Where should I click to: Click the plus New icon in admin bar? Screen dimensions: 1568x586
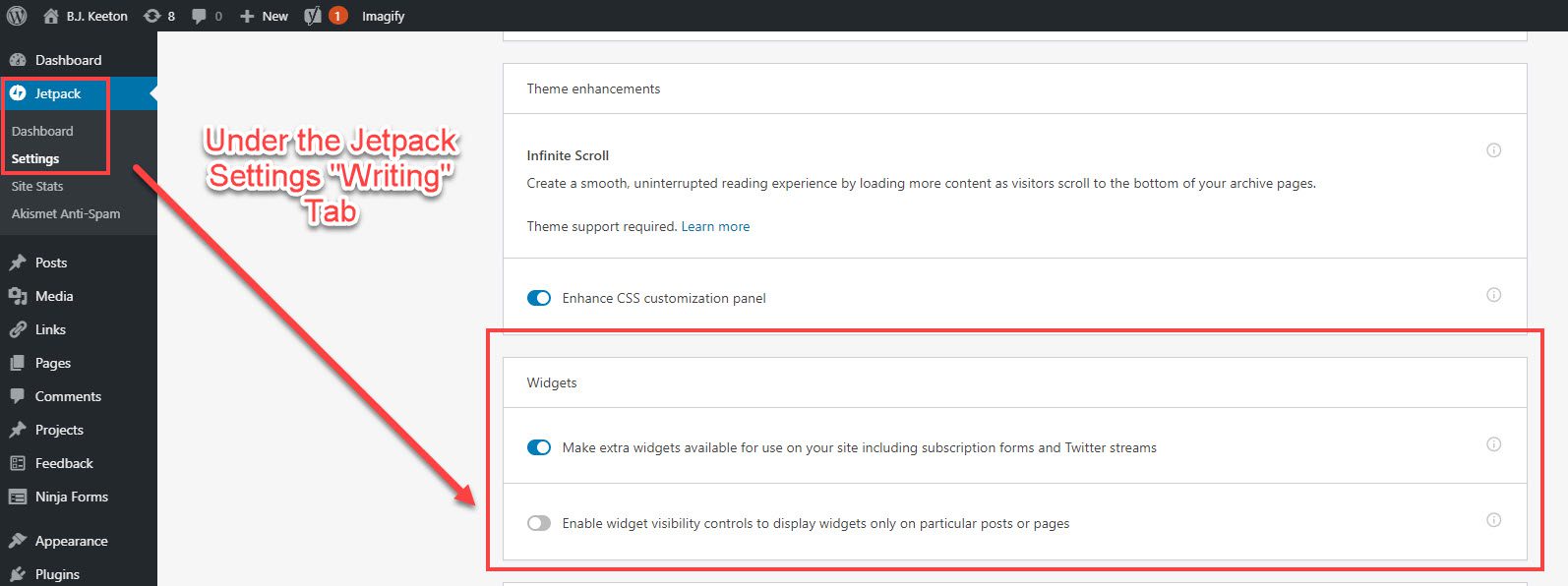click(247, 16)
